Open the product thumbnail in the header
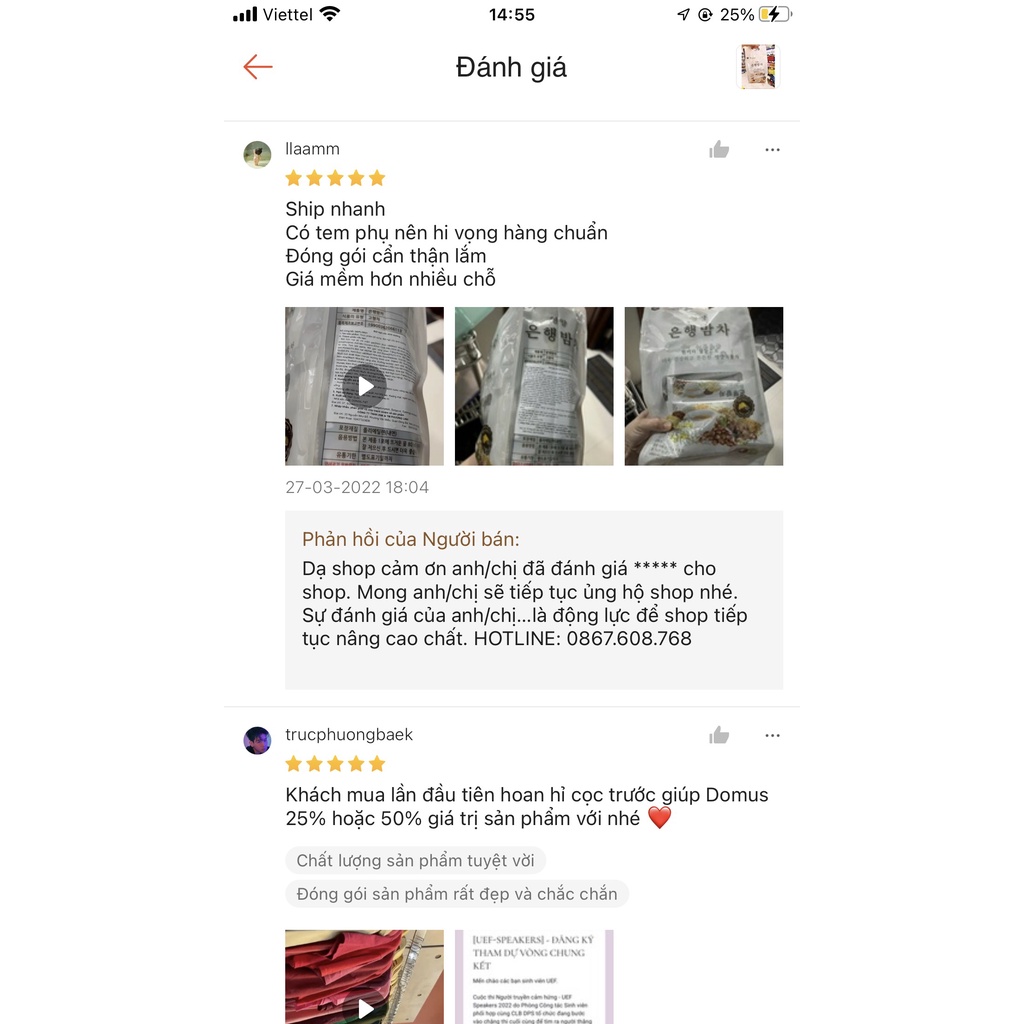 pos(758,67)
